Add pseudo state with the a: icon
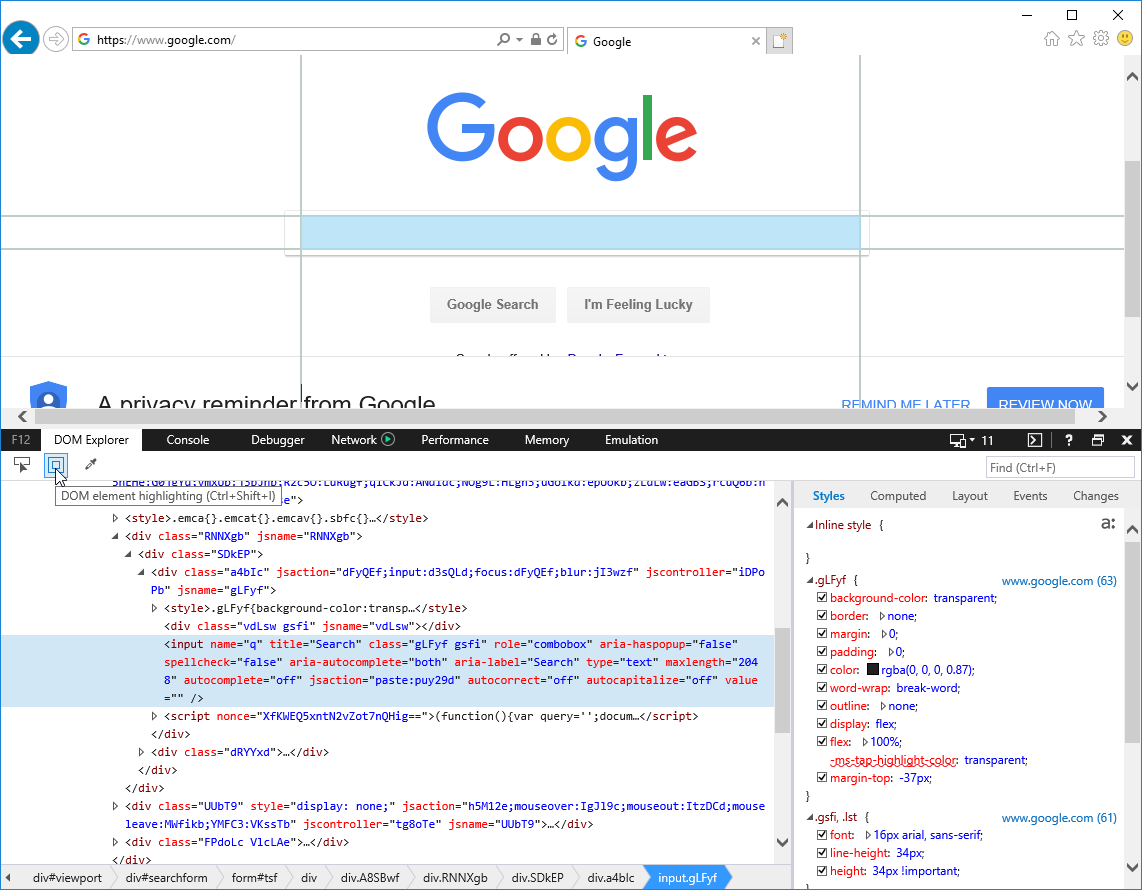The height and width of the screenshot is (890, 1142). coord(1108,523)
